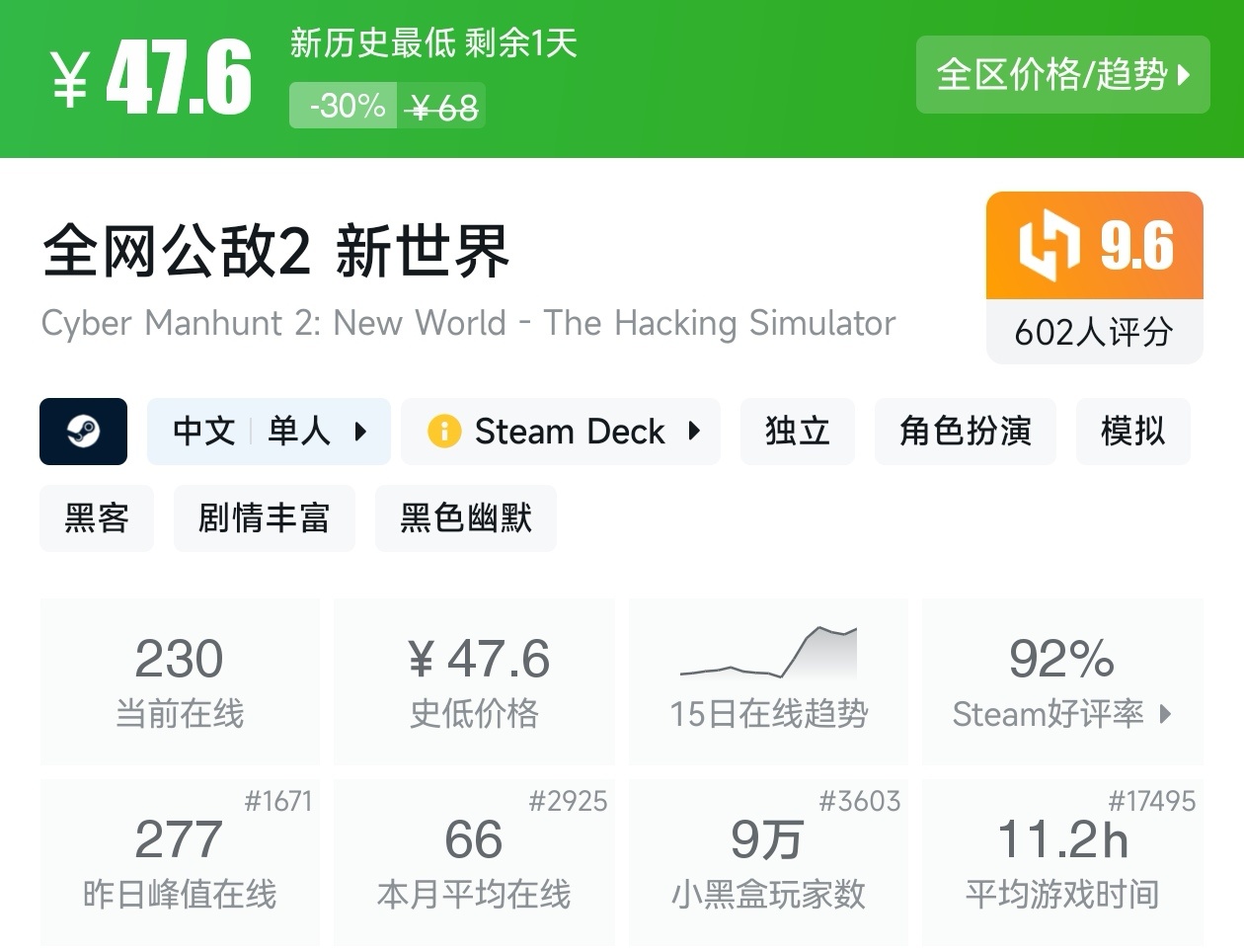Tap the -30% discount badge
This screenshot has height=952, width=1244.
pos(344,106)
